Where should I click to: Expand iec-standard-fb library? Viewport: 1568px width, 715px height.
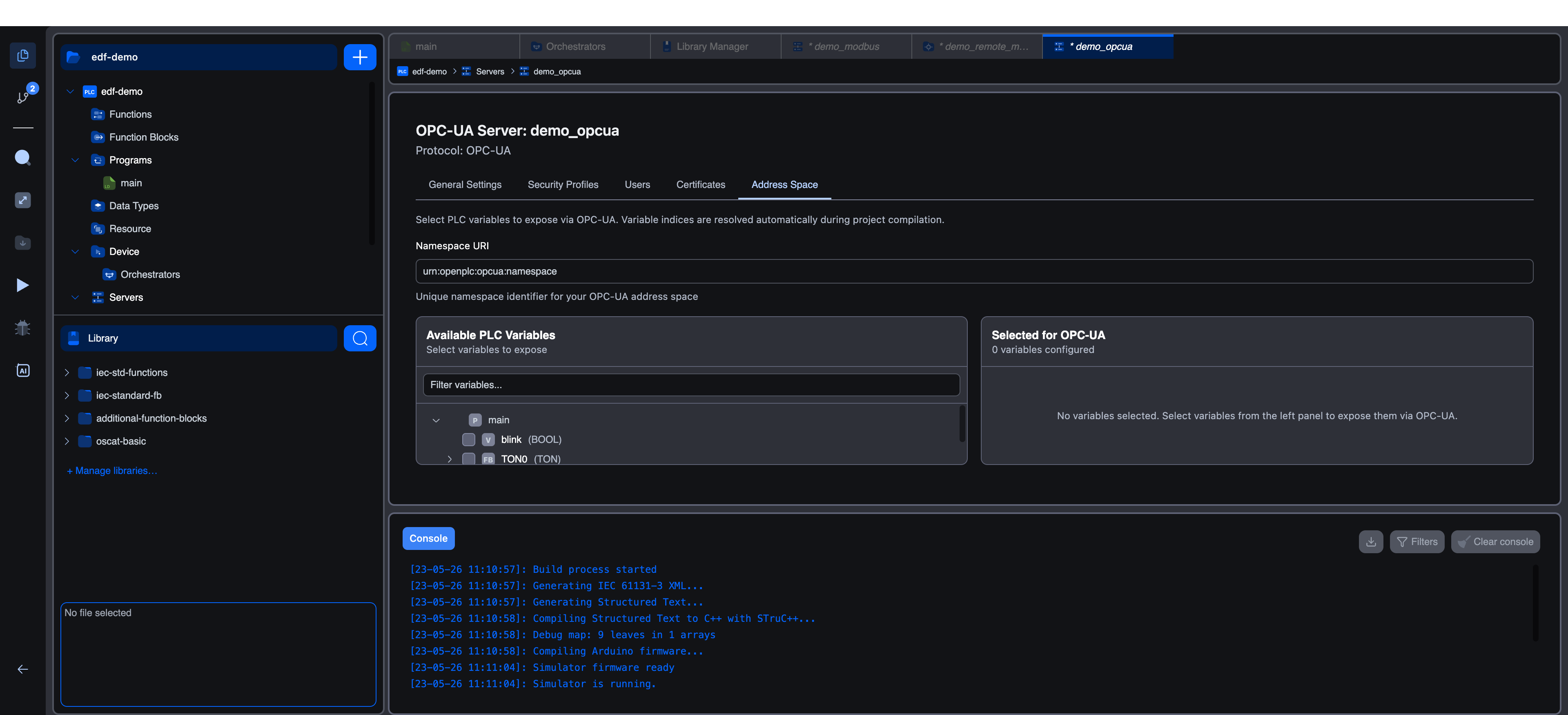click(67, 396)
